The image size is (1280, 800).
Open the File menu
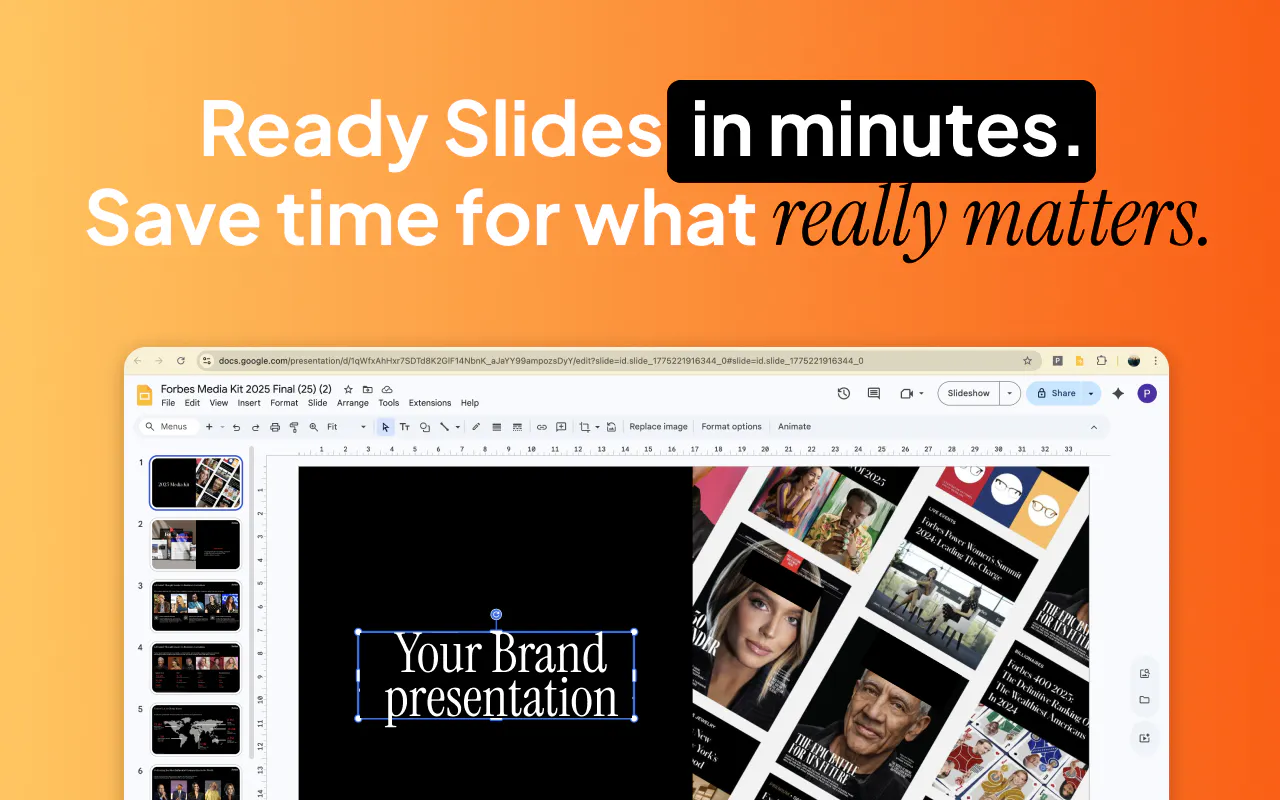click(x=168, y=403)
